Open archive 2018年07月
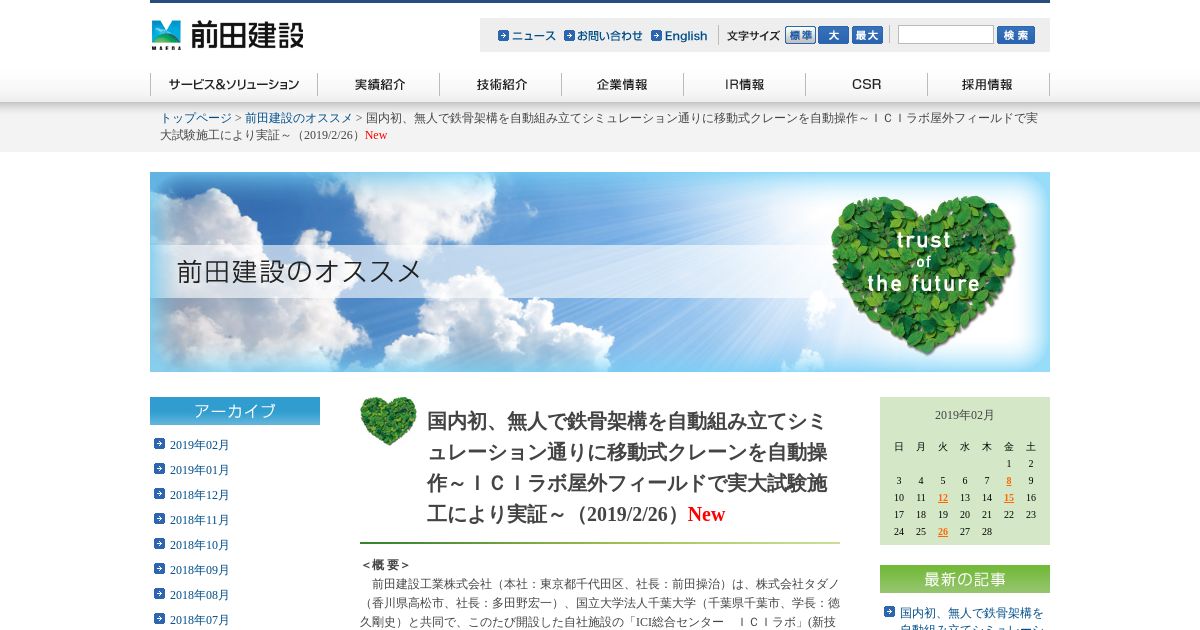1200x630 pixels. (x=200, y=620)
